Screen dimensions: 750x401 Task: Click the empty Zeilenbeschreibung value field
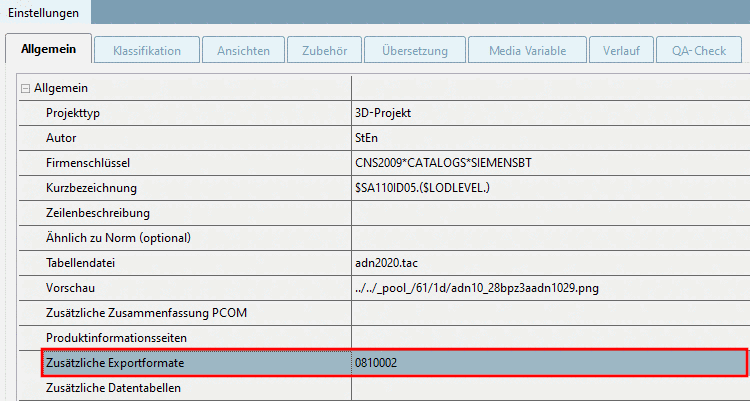pos(548,213)
